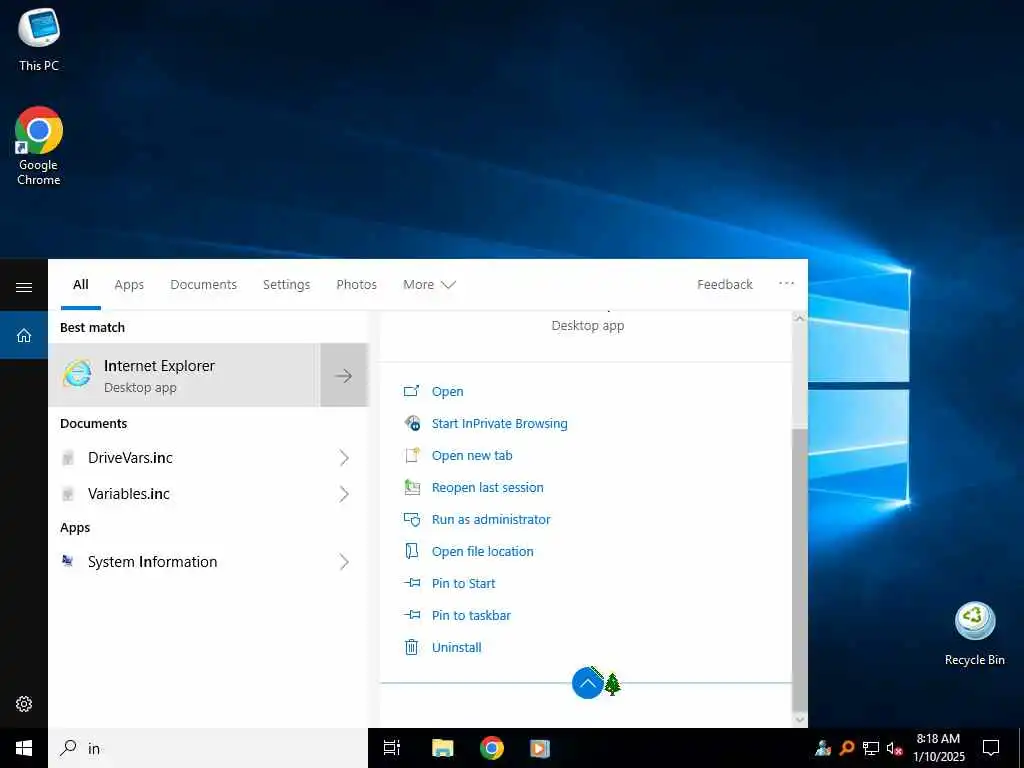The height and width of the screenshot is (768, 1024).
Task: Switch to the All search tab
Action: [x=81, y=285]
